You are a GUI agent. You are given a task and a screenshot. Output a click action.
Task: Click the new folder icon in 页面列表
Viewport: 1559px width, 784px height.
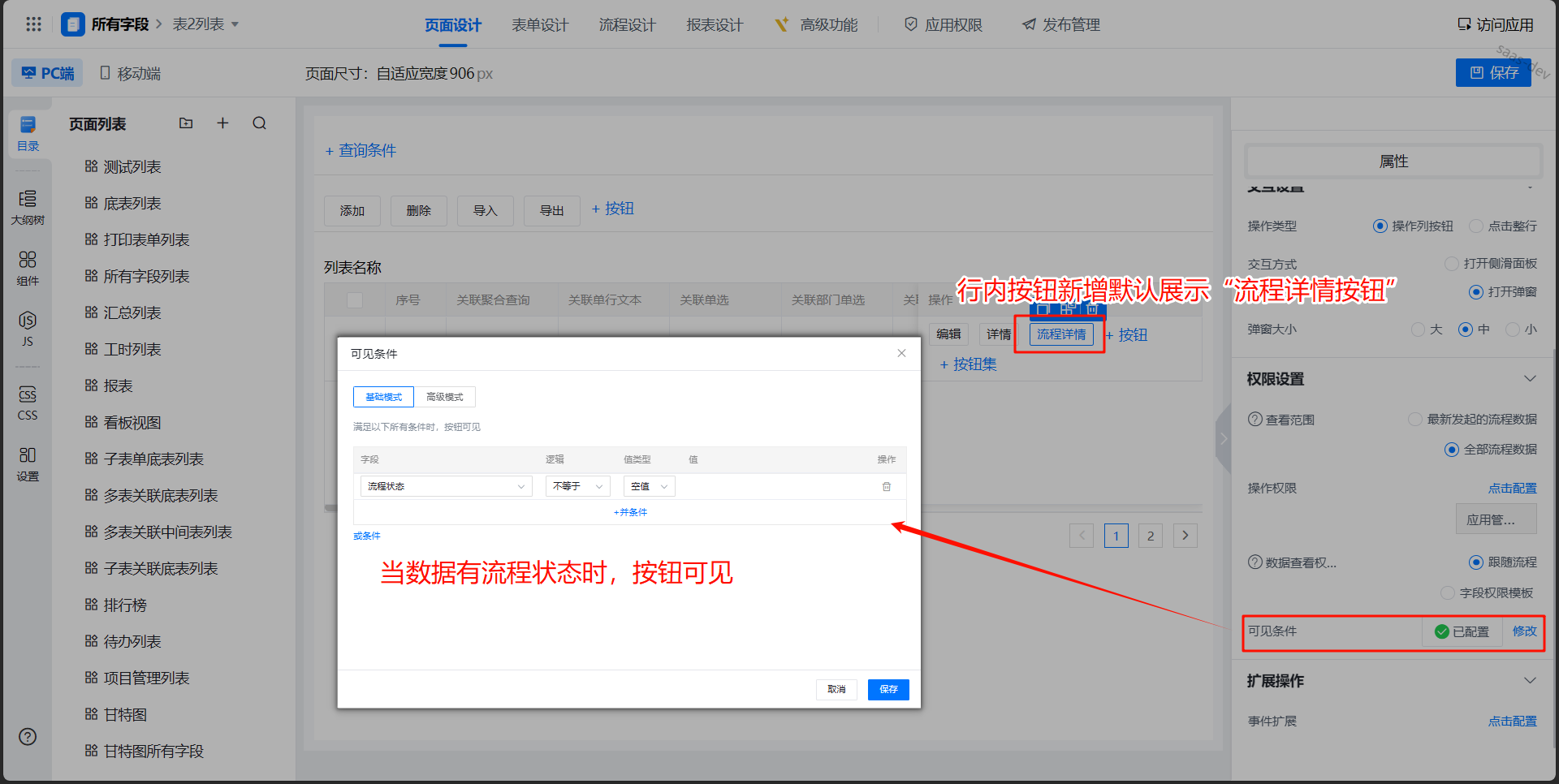point(186,123)
